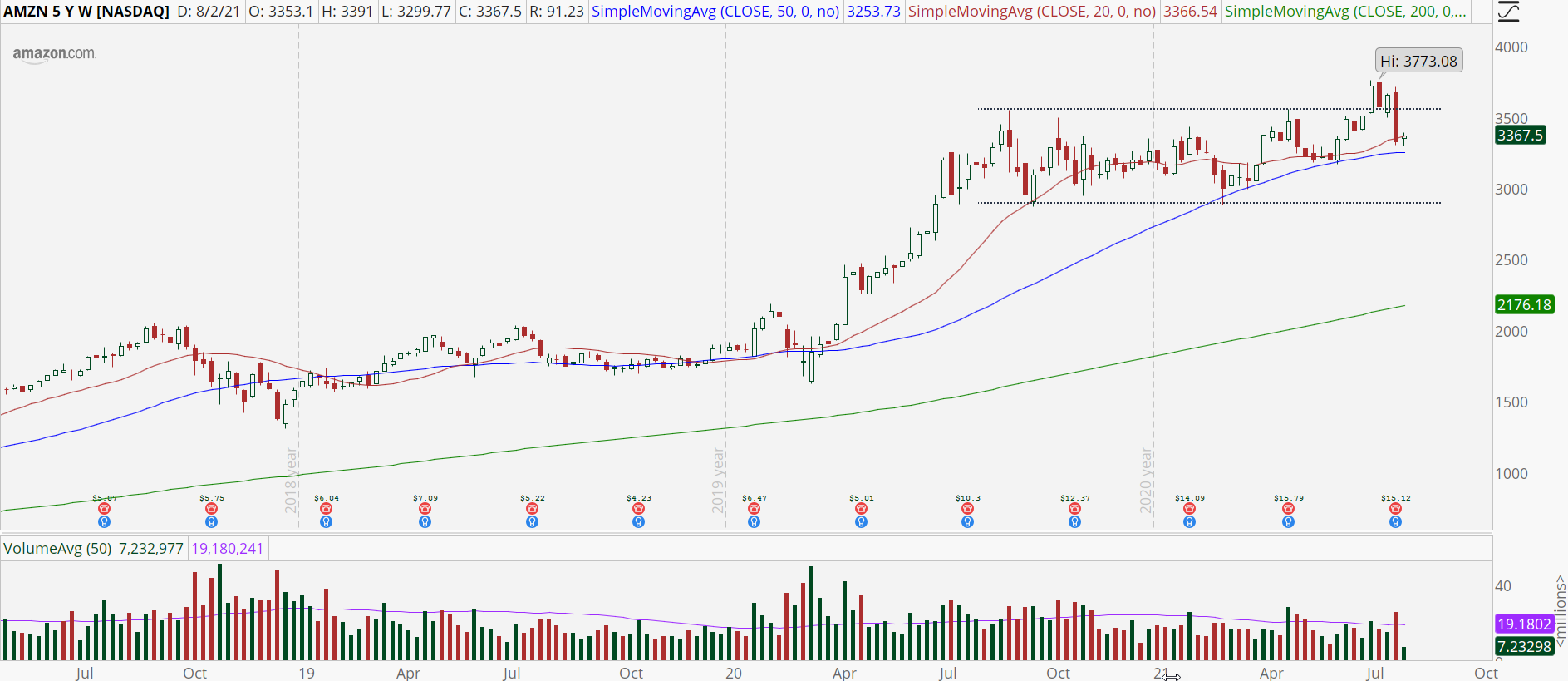Click the 1000 price axis level
Image resolution: width=1568 pixels, height=681 pixels.
1511,474
